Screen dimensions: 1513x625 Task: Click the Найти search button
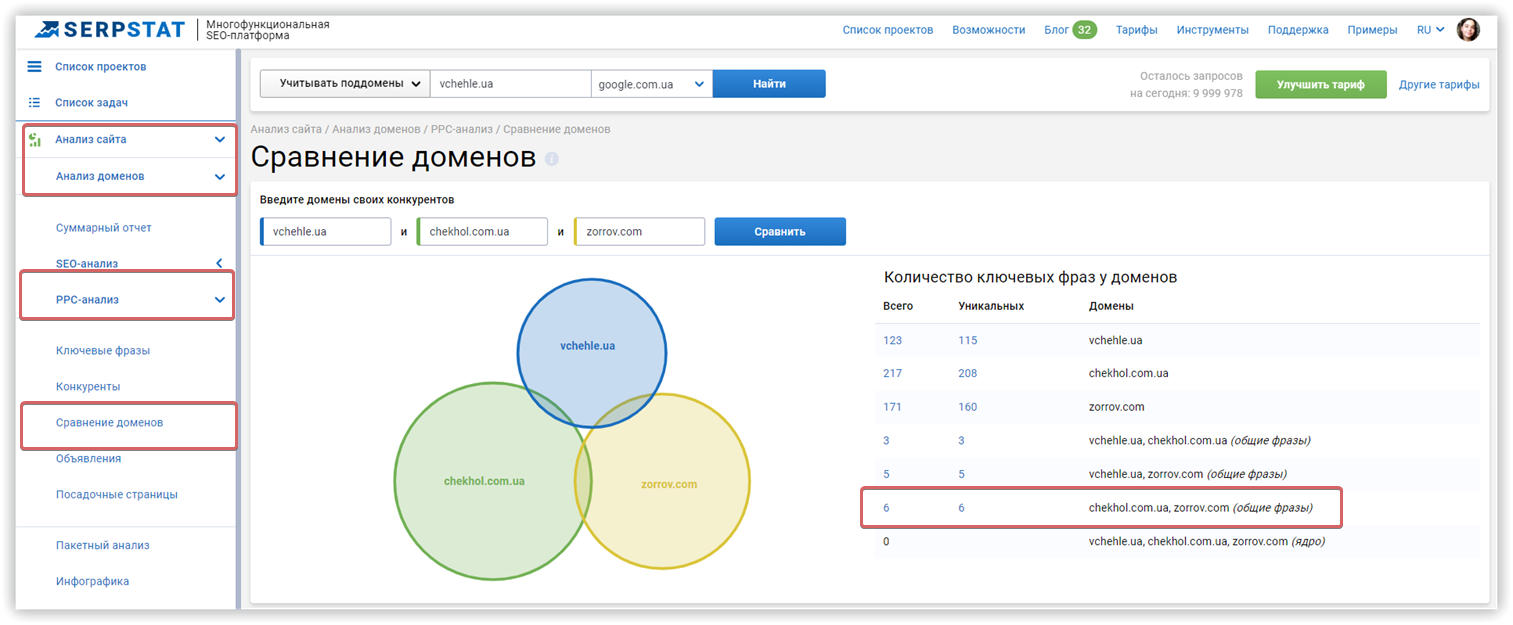pyautogui.click(x=769, y=84)
